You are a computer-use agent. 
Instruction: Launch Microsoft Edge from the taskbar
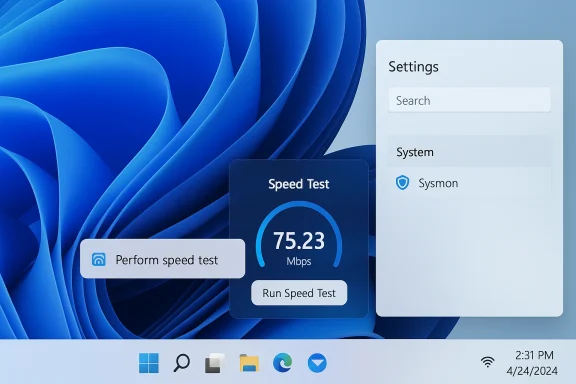tap(282, 363)
